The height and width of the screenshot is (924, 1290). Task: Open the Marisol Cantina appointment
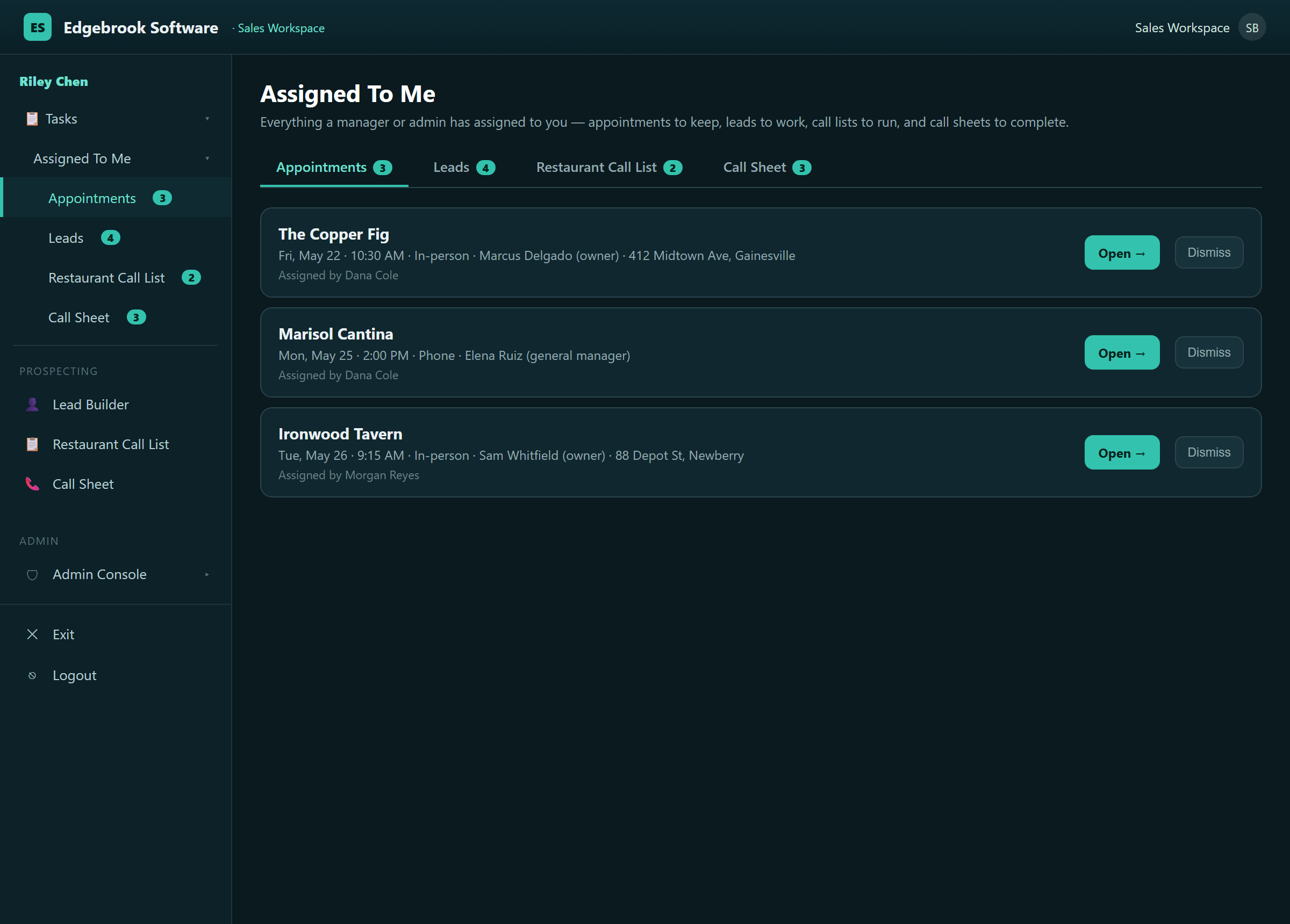[1122, 352]
